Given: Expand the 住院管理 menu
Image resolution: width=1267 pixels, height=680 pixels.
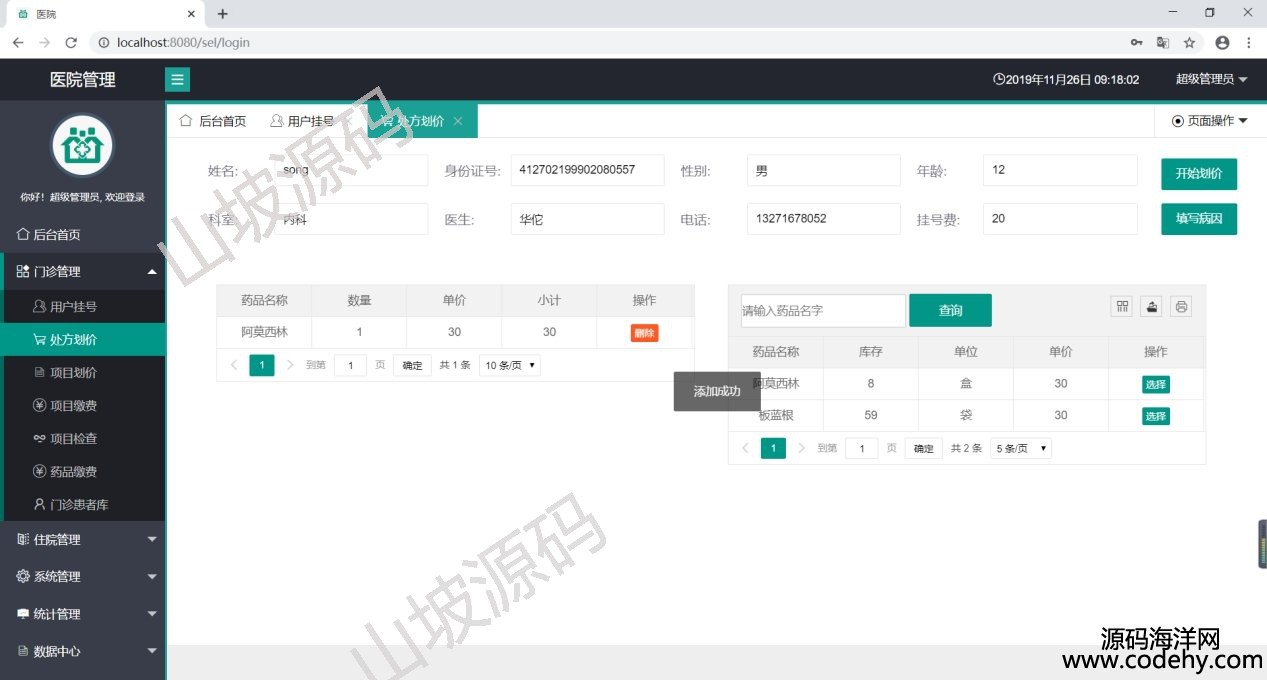Looking at the screenshot, I should 82,540.
